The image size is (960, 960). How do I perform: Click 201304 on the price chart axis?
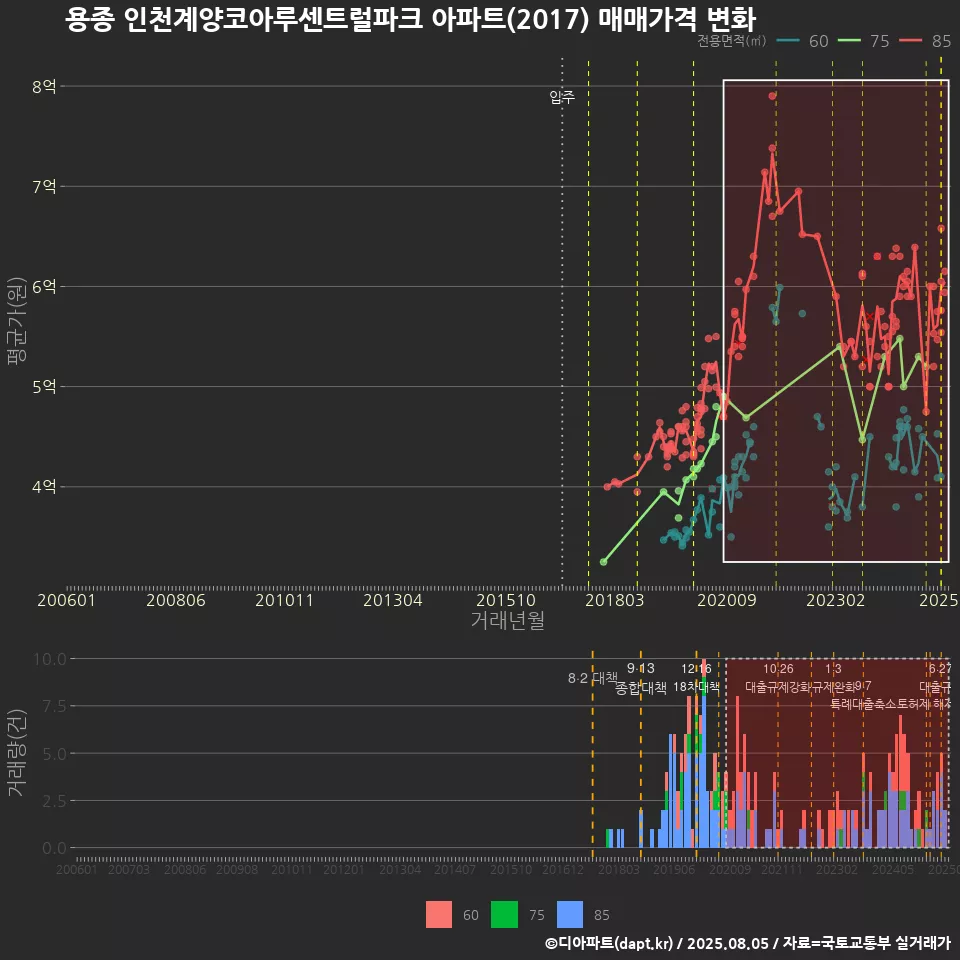point(392,600)
